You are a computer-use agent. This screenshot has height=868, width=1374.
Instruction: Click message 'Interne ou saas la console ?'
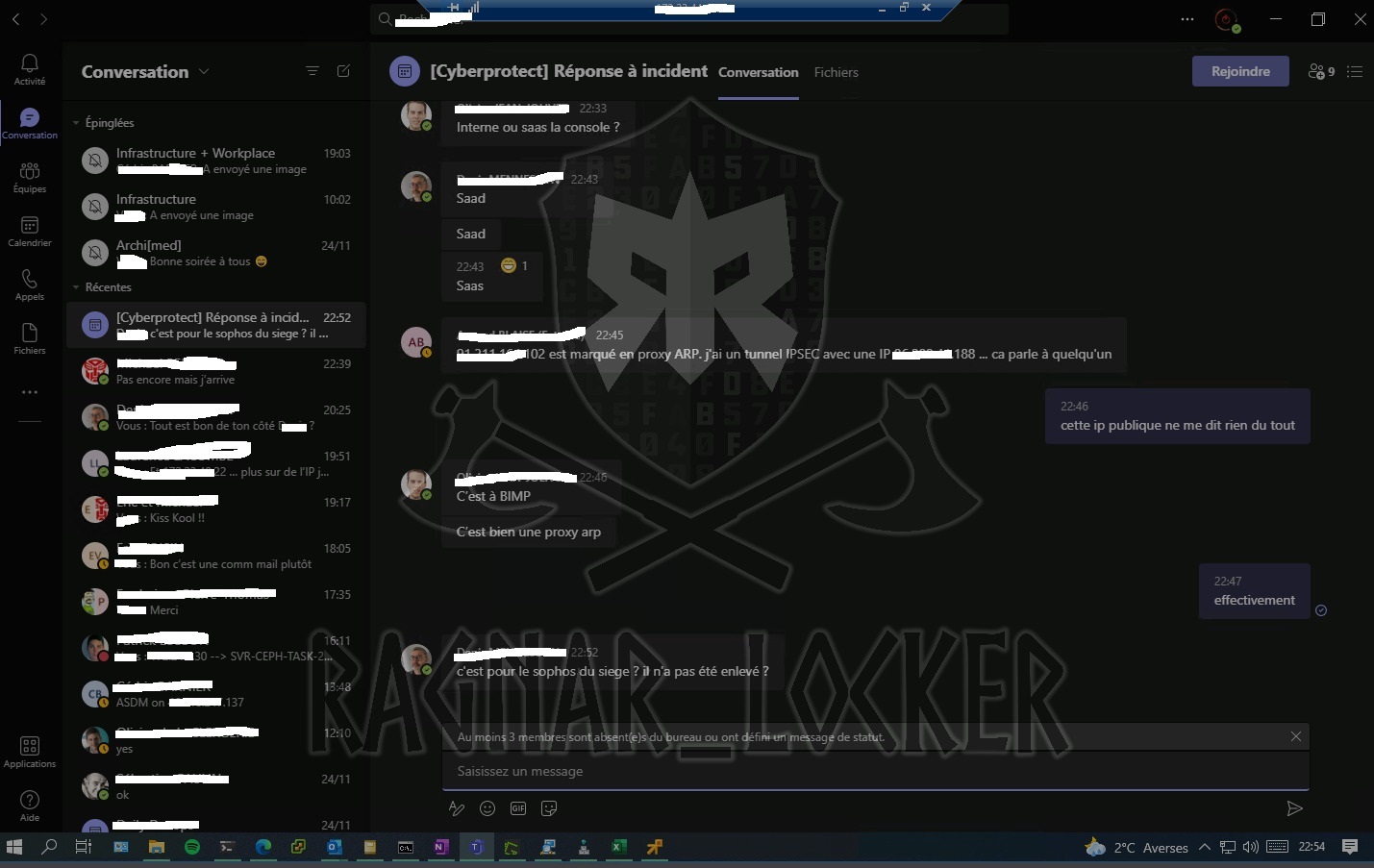[x=538, y=127]
